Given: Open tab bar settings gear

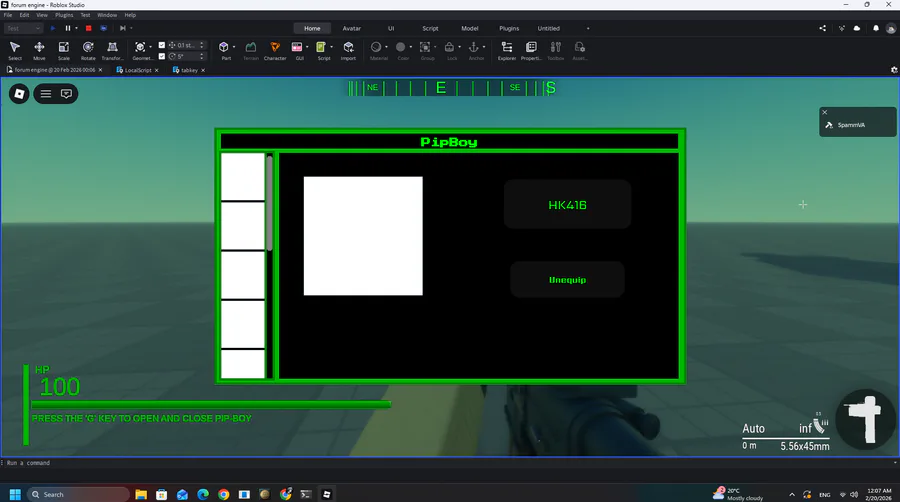Looking at the screenshot, I should pos(894,70).
